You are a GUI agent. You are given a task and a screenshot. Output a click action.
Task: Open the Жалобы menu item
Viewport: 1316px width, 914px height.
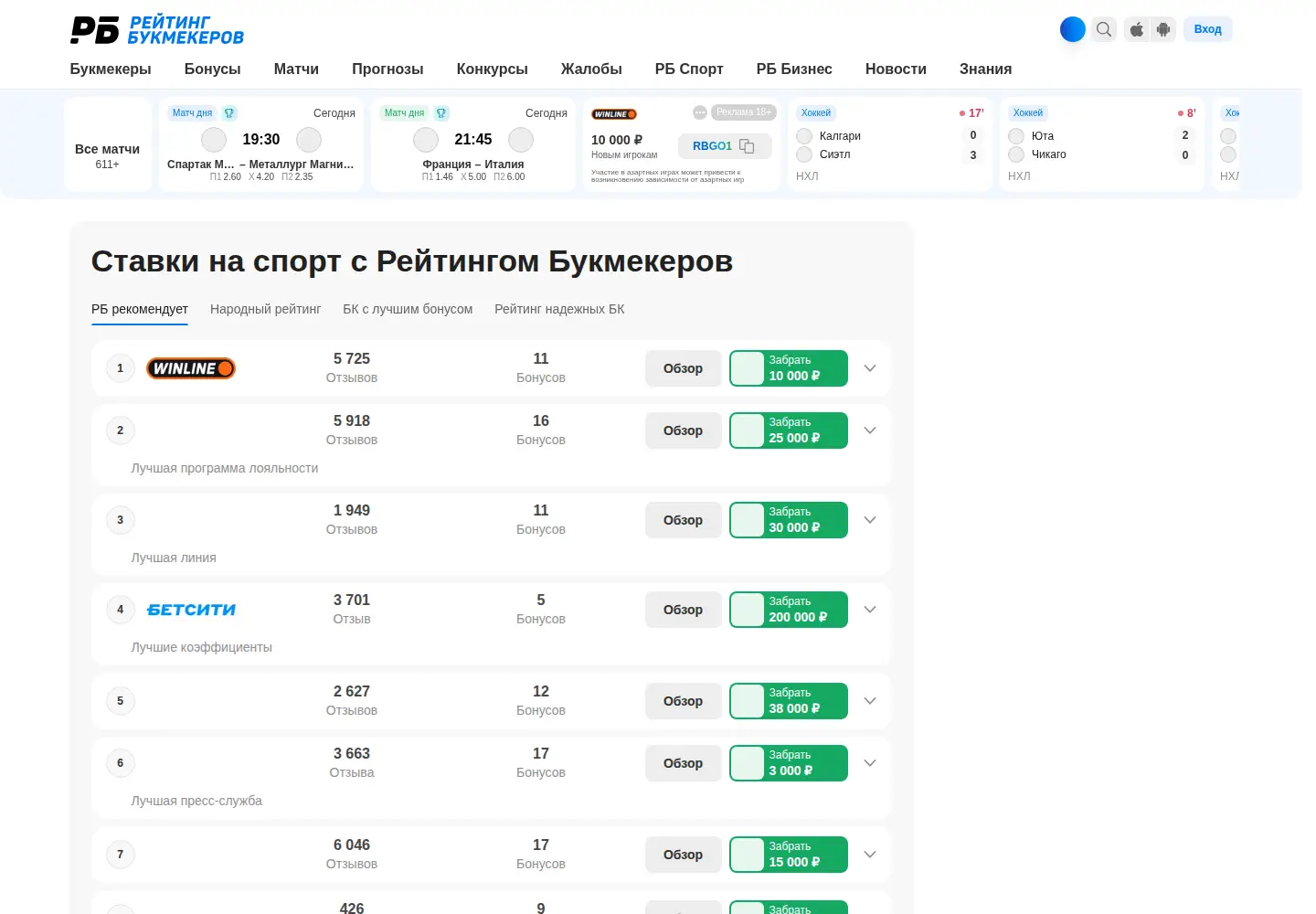pyautogui.click(x=591, y=69)
